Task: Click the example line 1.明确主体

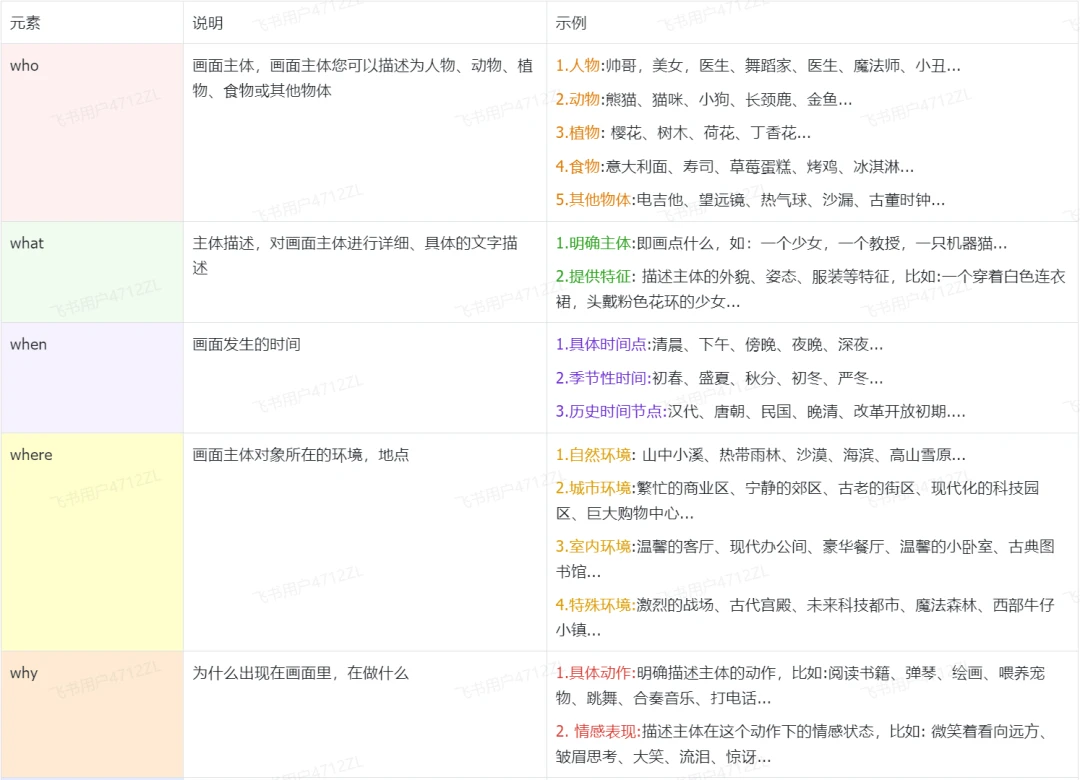Action: coord(781,243)
